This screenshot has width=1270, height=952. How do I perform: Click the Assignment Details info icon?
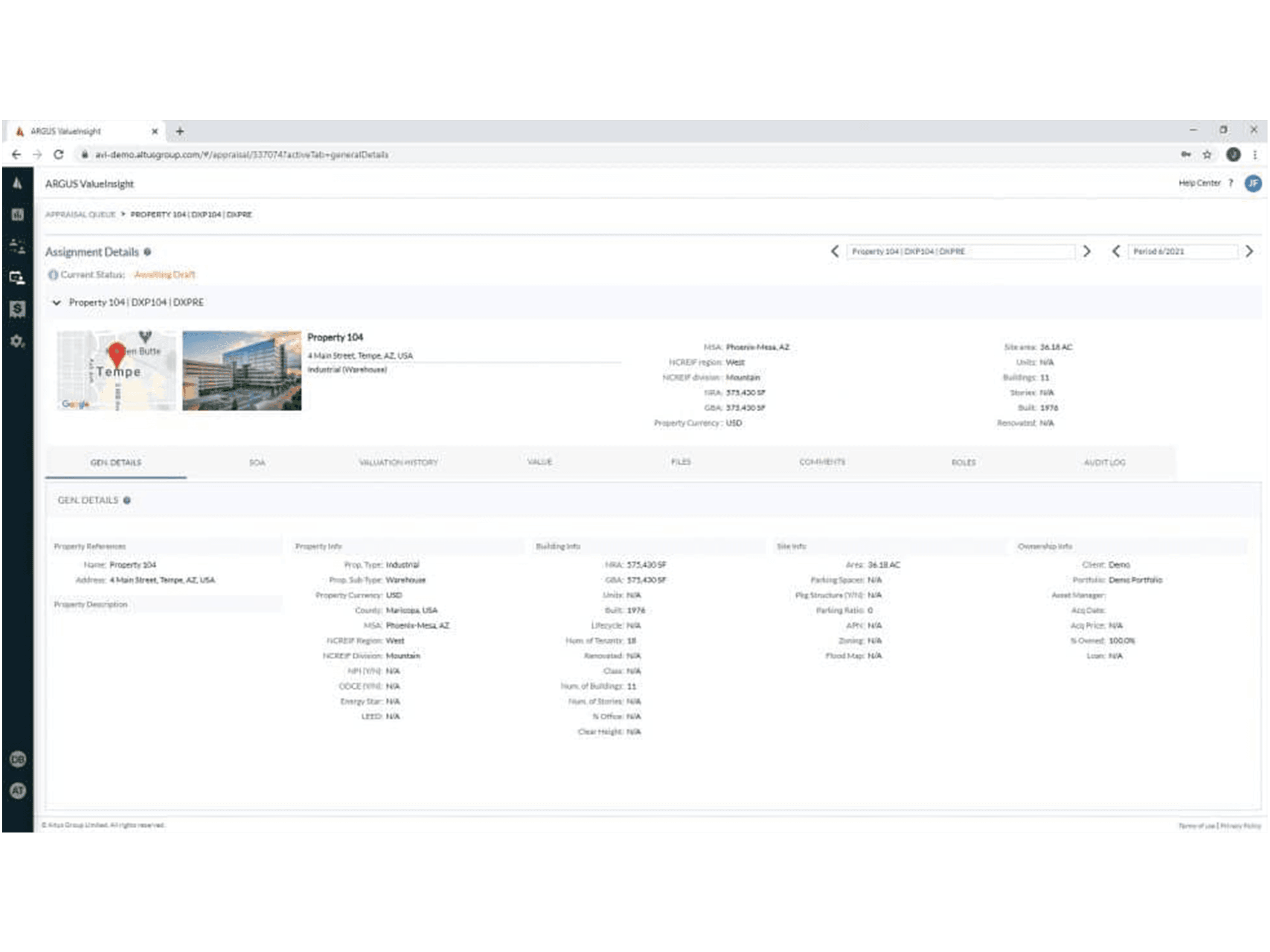(x=147, y=252)
